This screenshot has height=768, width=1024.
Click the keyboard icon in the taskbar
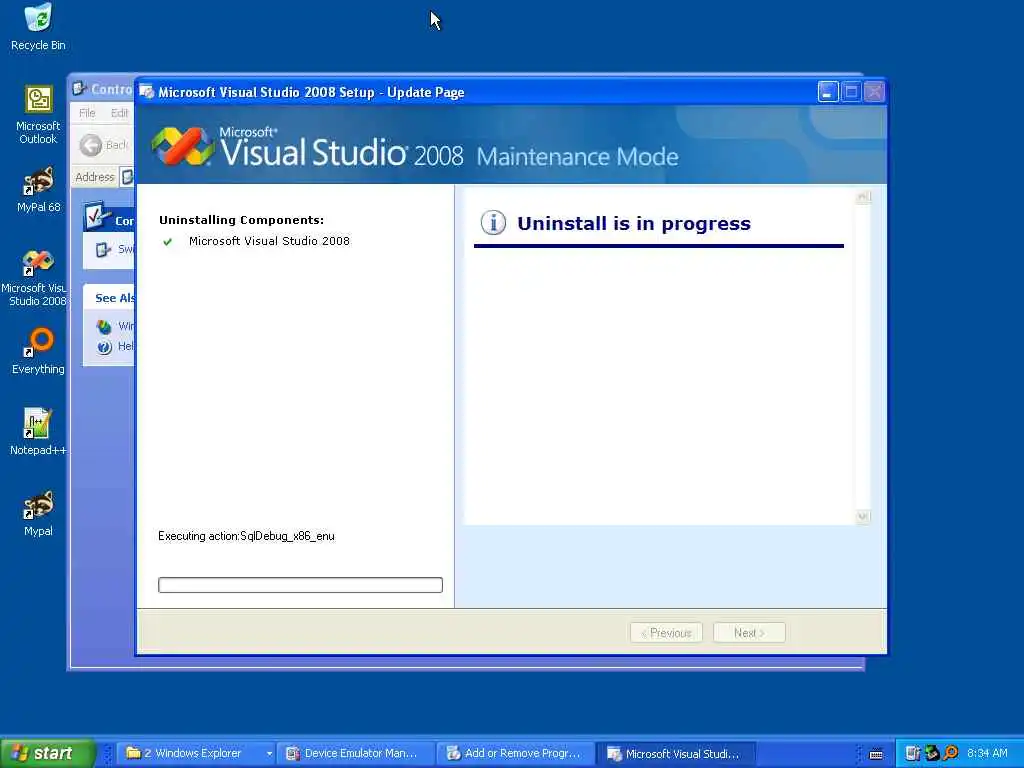876,754
